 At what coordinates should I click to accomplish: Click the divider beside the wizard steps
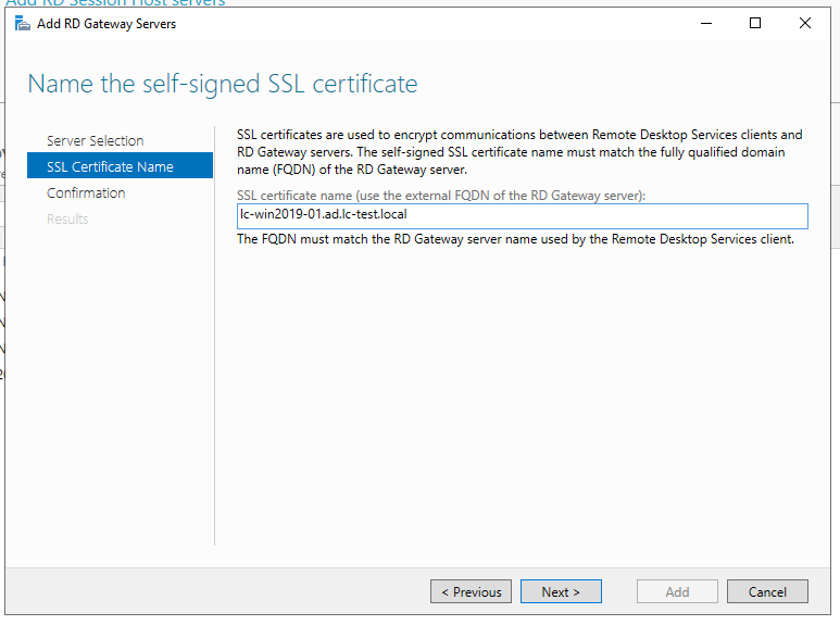pos(215,335)
